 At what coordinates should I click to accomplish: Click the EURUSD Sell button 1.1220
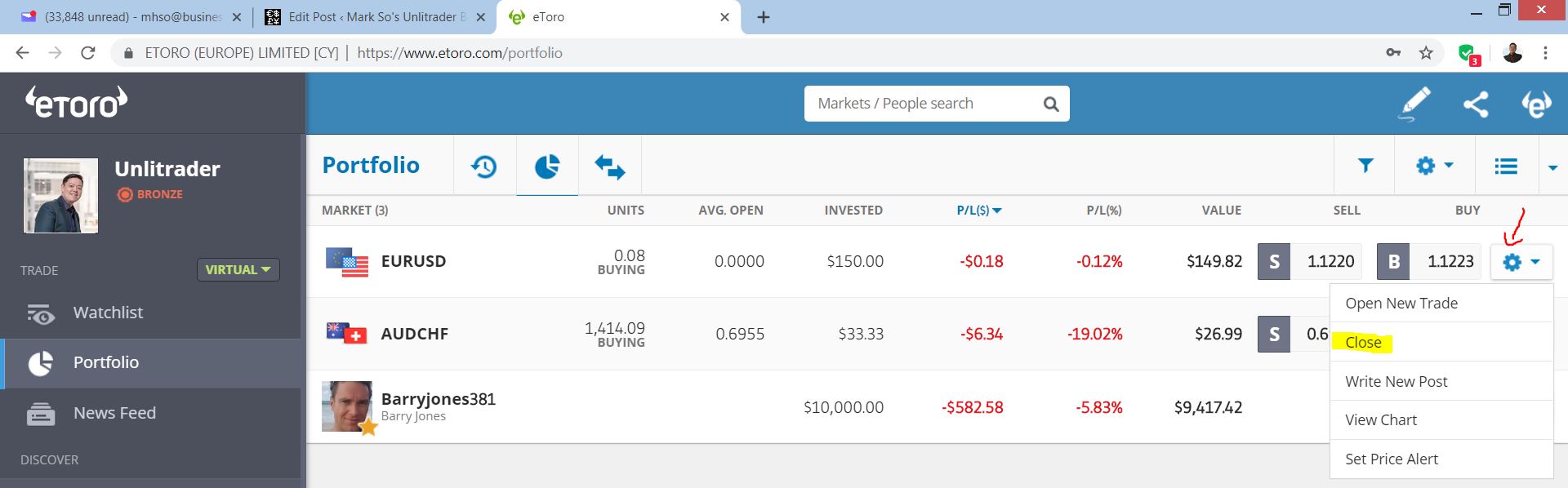[1310, 261]
